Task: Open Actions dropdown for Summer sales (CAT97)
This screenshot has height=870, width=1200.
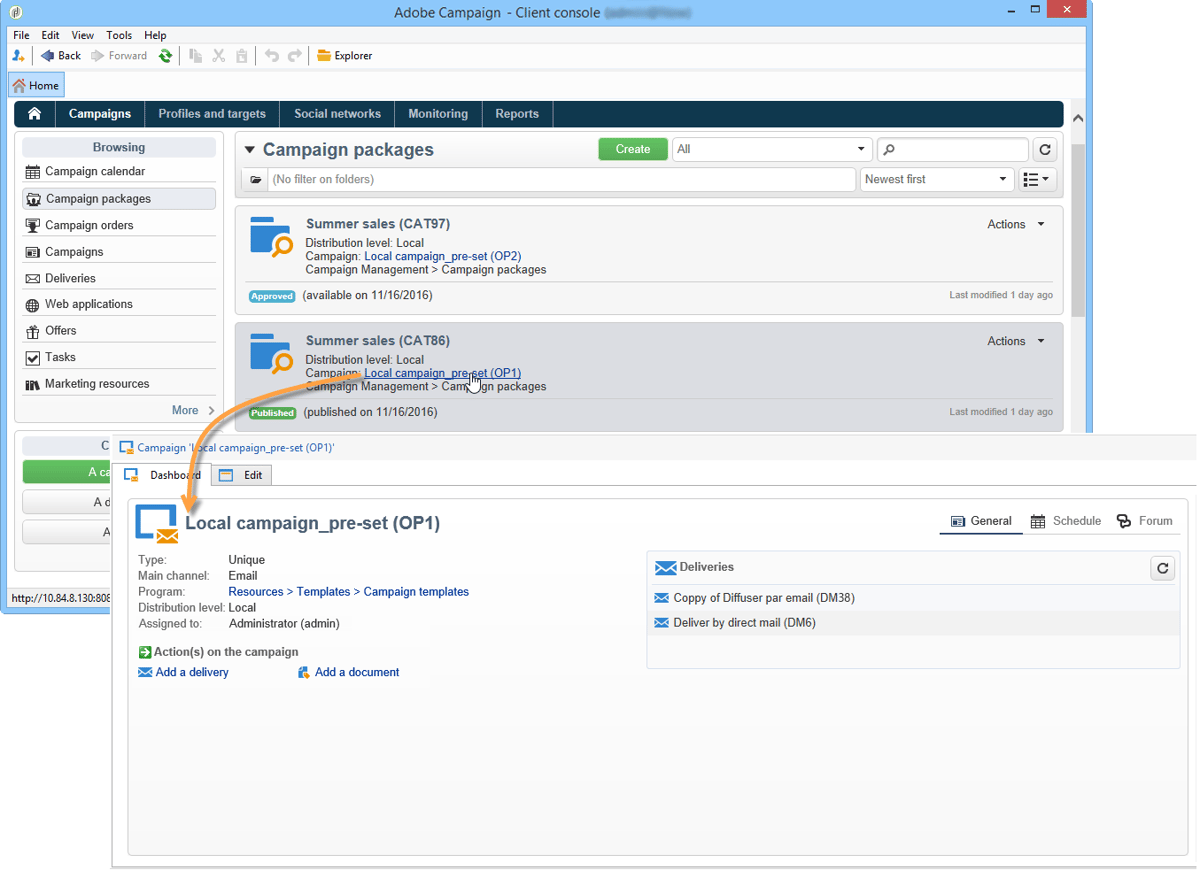Action: [x=1016, y=225]
